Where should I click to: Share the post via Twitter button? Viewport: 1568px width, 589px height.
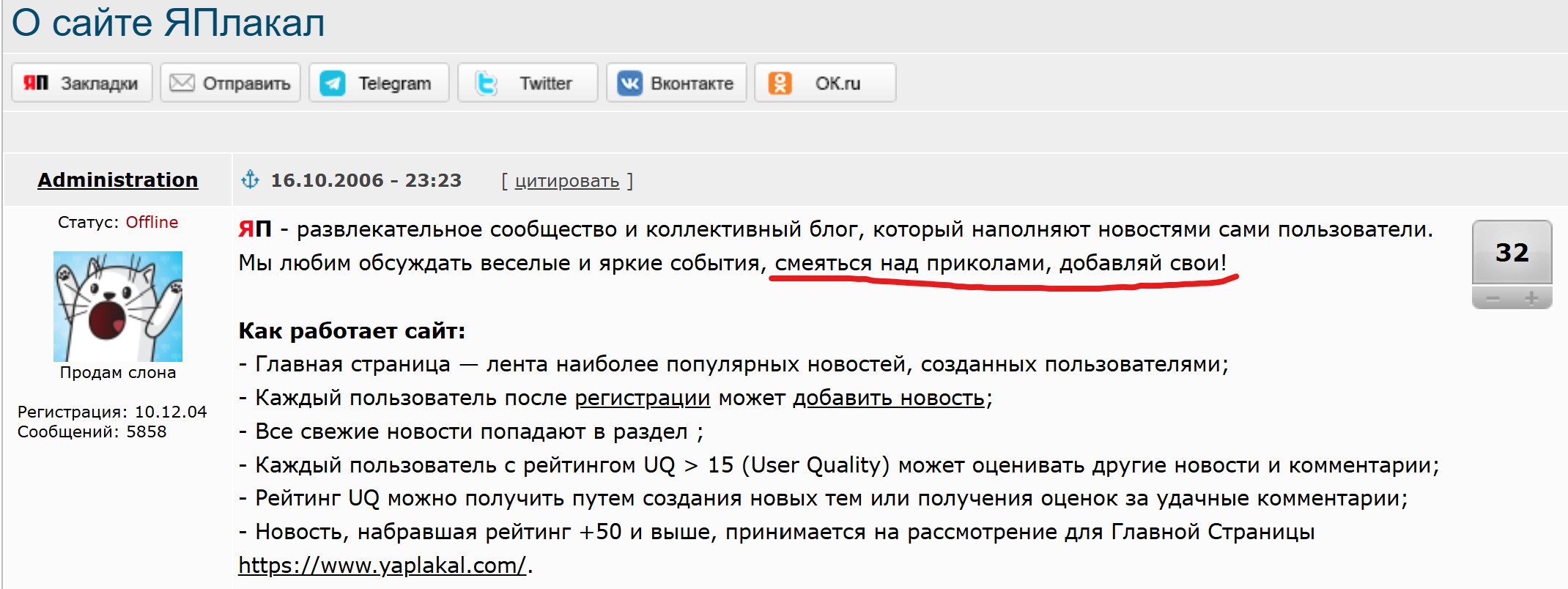(528, 83)
